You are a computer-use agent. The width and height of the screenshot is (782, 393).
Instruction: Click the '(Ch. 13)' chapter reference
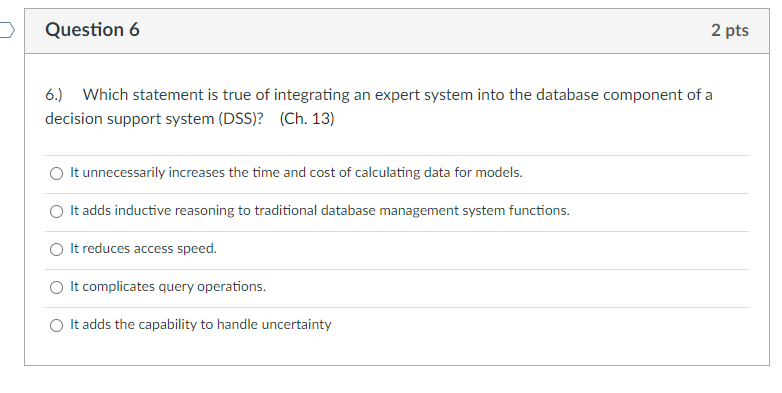pos(307,119)
